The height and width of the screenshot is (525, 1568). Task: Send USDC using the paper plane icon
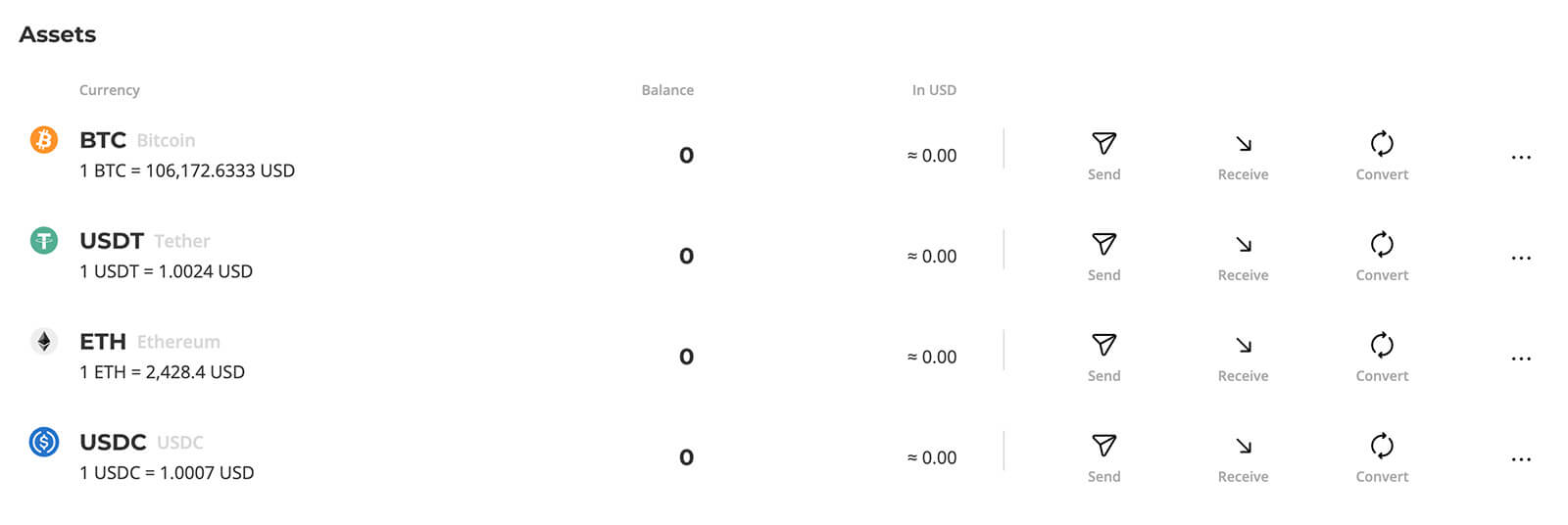[x=1103, y=446]
